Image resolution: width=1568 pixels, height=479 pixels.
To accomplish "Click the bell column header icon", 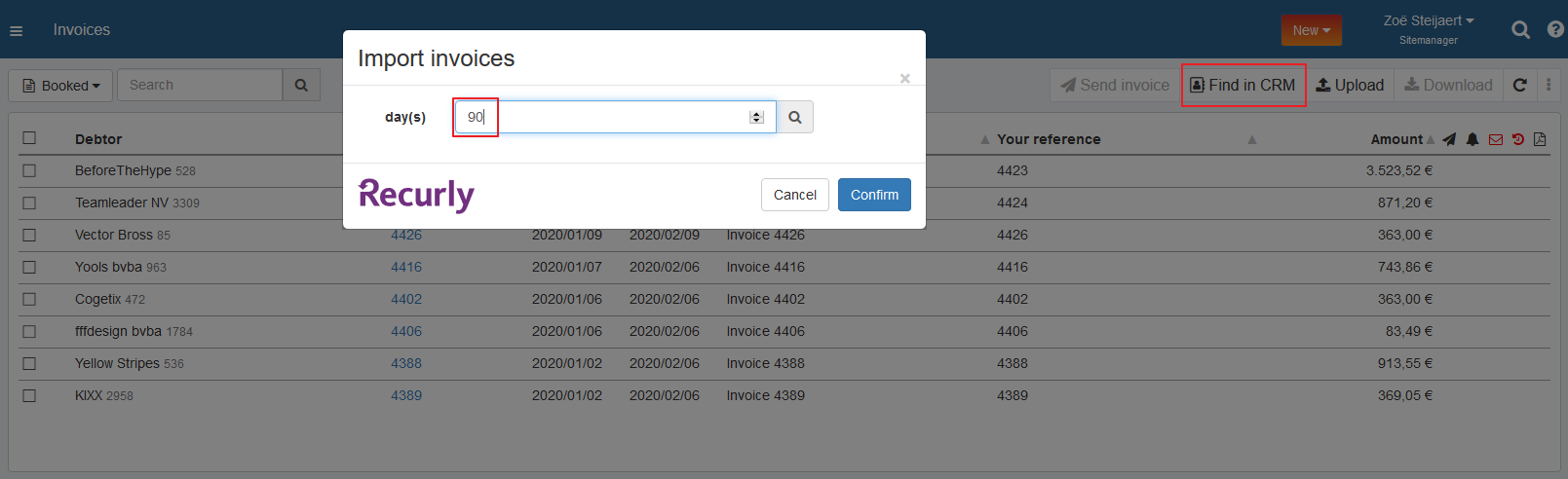I will coord(1472,139).
